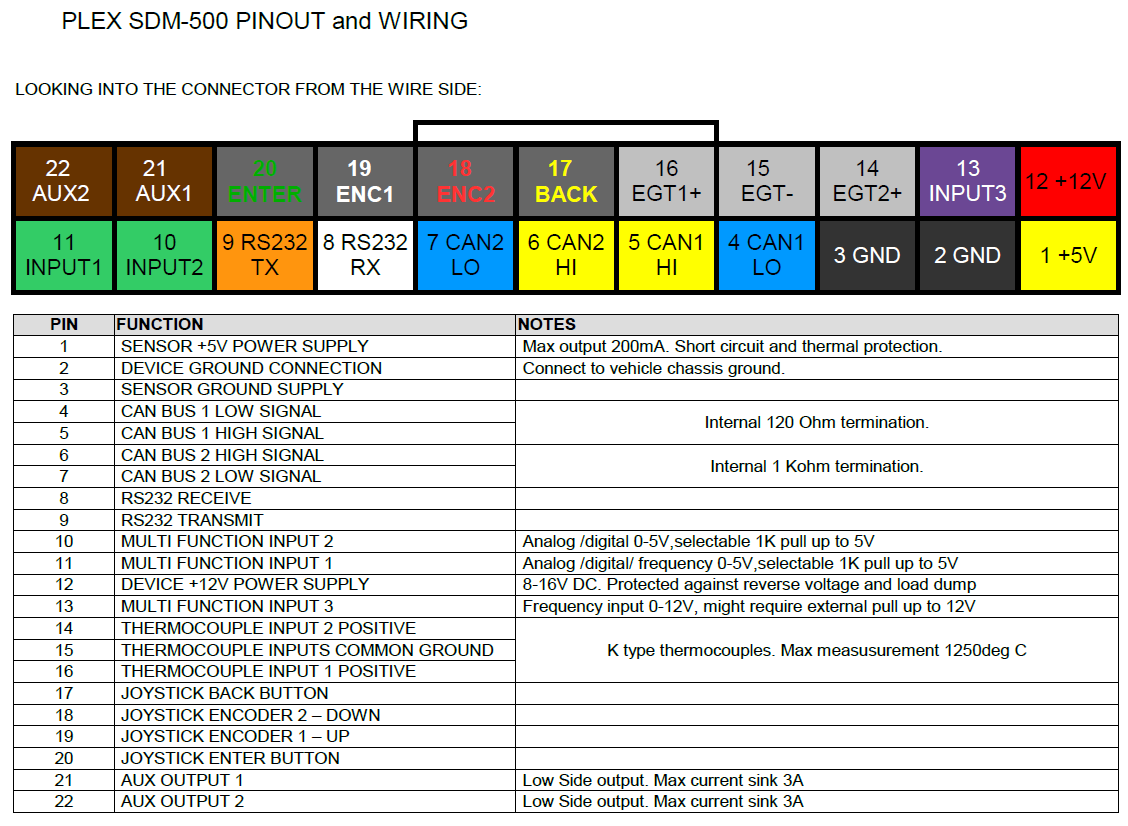Select the yellow '5 CAN1 HI' connector cell
Viewport: 1128px width, 826px height.
pyautogui.click(x=666, y=255)
